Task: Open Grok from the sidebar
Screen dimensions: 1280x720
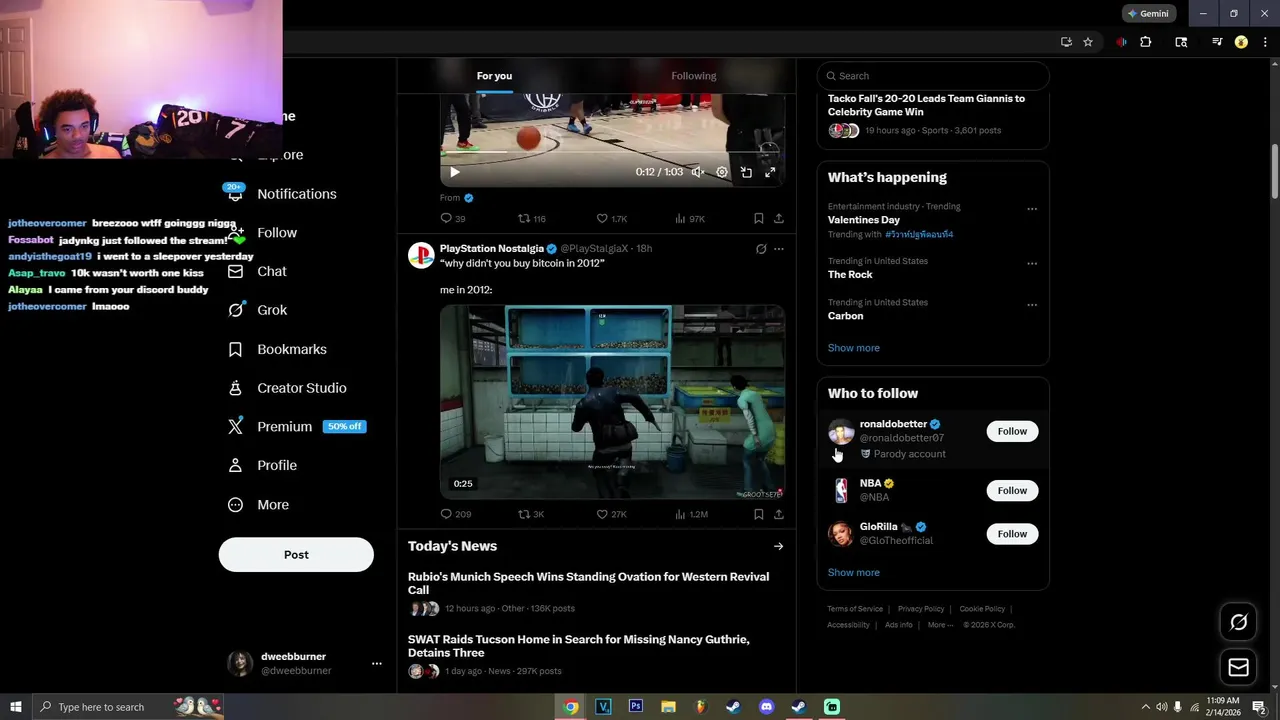Action: [258, 310]
